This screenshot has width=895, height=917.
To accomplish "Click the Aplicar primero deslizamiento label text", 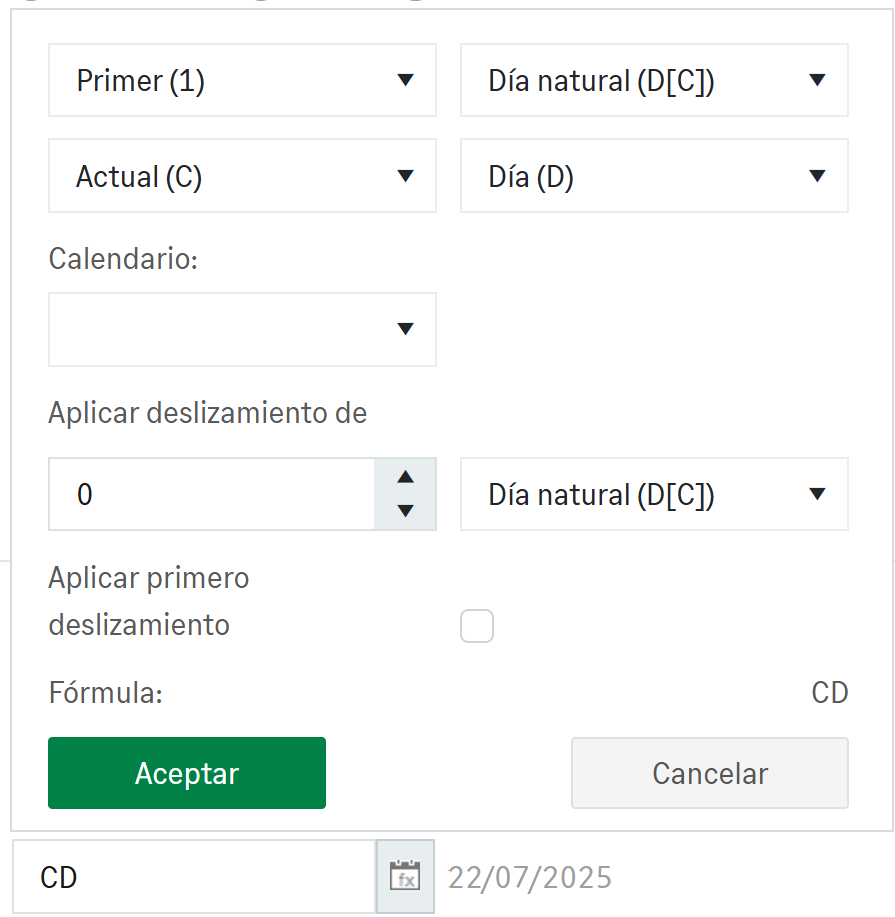I will tap(148, 601).
